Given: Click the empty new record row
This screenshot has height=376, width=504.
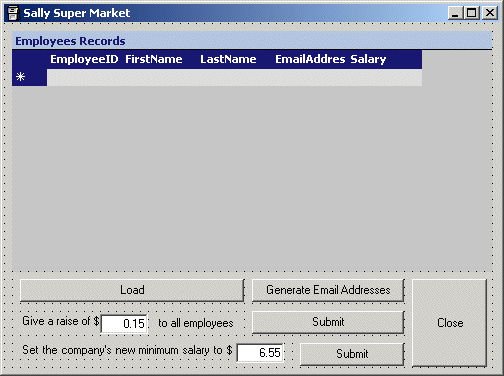Looking at the screenshot, I should pos(234,77).
